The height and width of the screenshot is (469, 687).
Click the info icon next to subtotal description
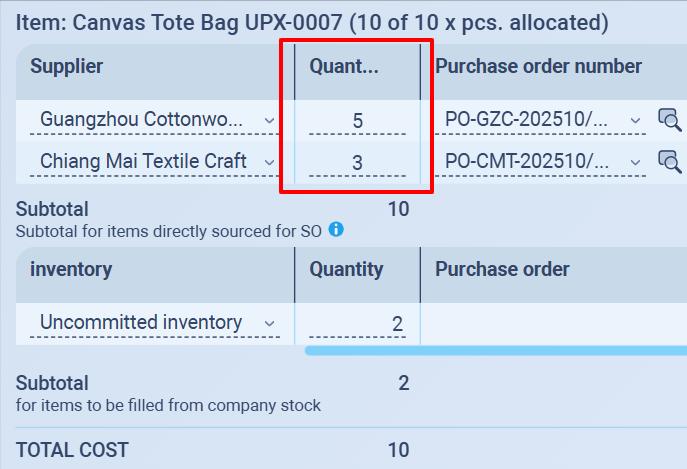coord(336,229)
